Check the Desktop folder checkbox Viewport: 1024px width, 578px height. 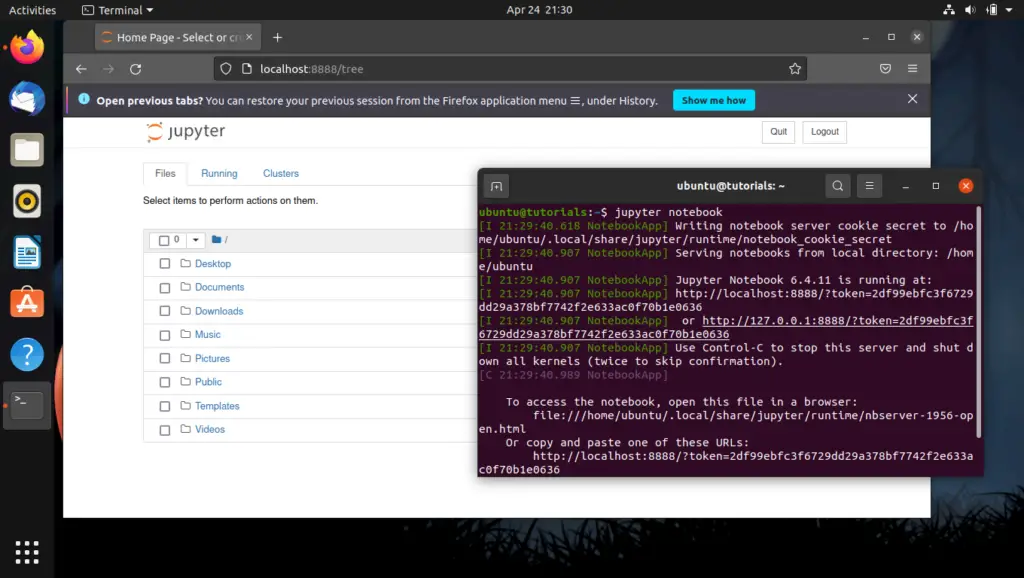click(165, 264)
